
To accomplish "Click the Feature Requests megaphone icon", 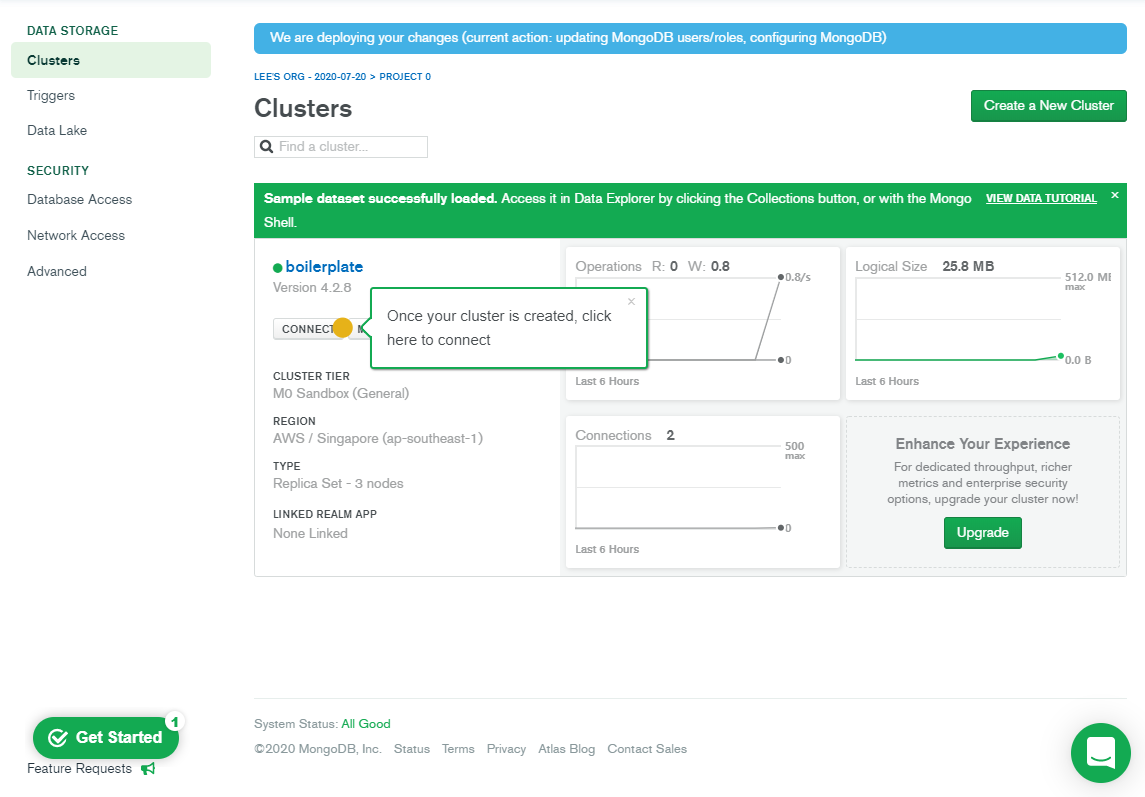I will pos(148,769).
